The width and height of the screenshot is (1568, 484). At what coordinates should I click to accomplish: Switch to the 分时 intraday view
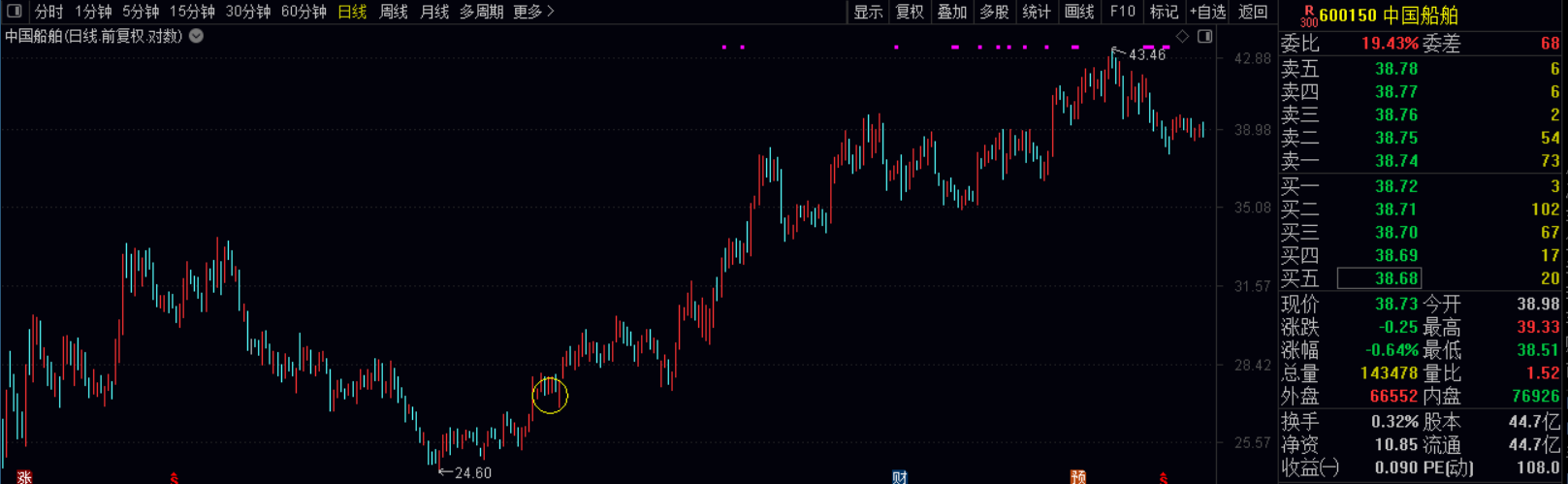click(x=48, y=12)
